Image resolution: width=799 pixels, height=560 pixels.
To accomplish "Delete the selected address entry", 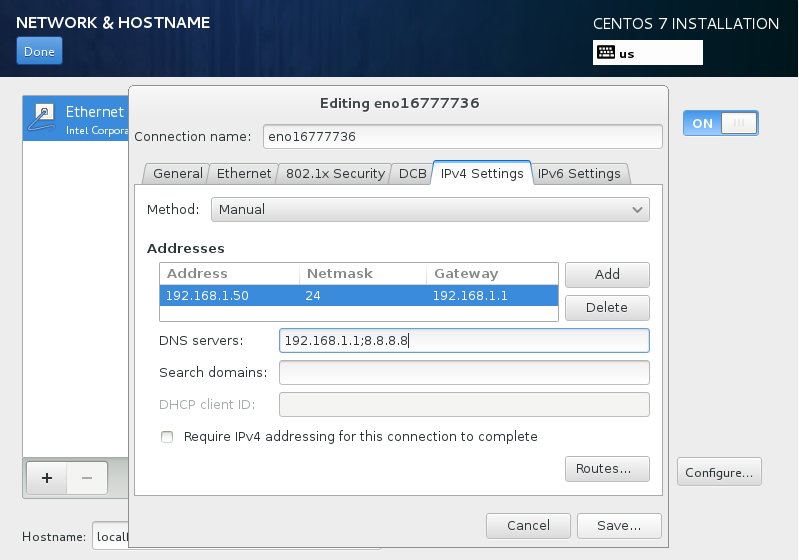I will click(607, 307).
